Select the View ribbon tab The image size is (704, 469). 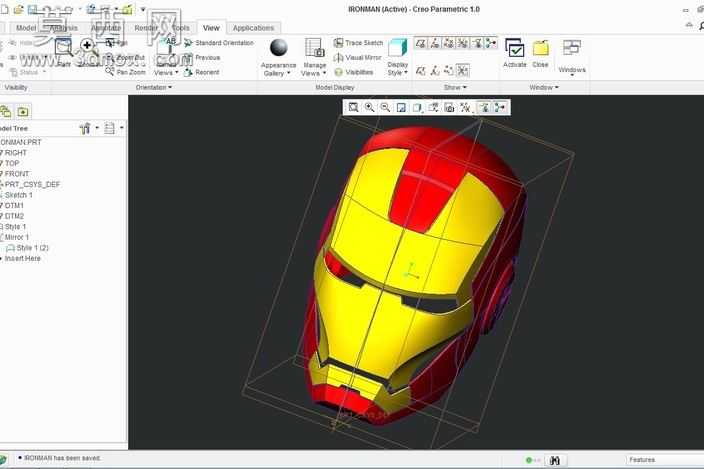click(x=211, y=28)
